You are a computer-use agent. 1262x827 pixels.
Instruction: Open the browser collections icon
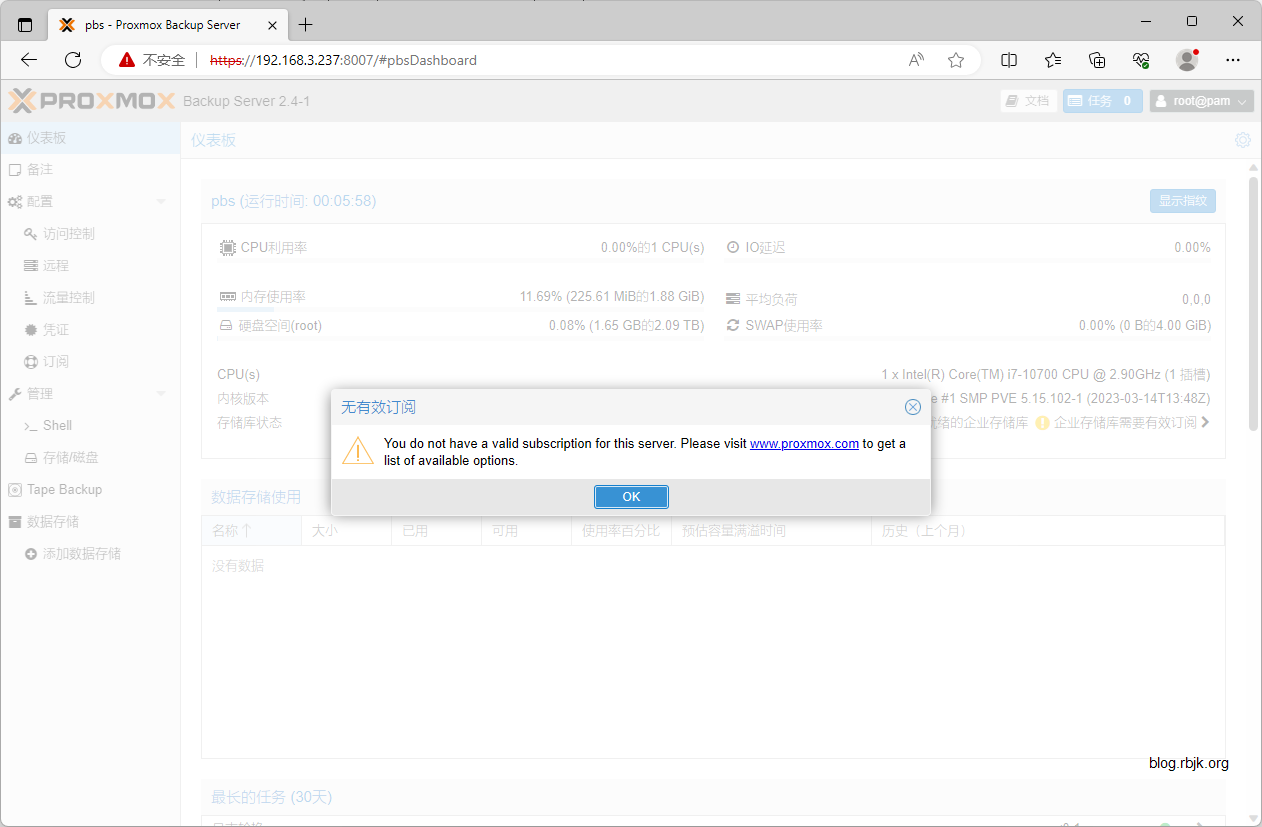[1097, 60]
